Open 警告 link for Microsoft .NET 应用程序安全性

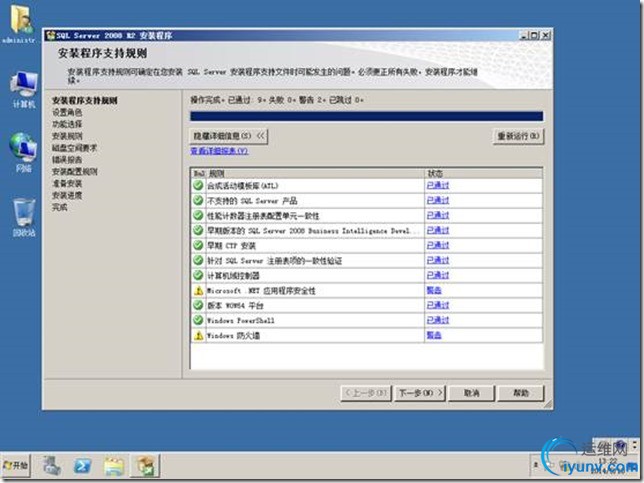tap(434, 291)
